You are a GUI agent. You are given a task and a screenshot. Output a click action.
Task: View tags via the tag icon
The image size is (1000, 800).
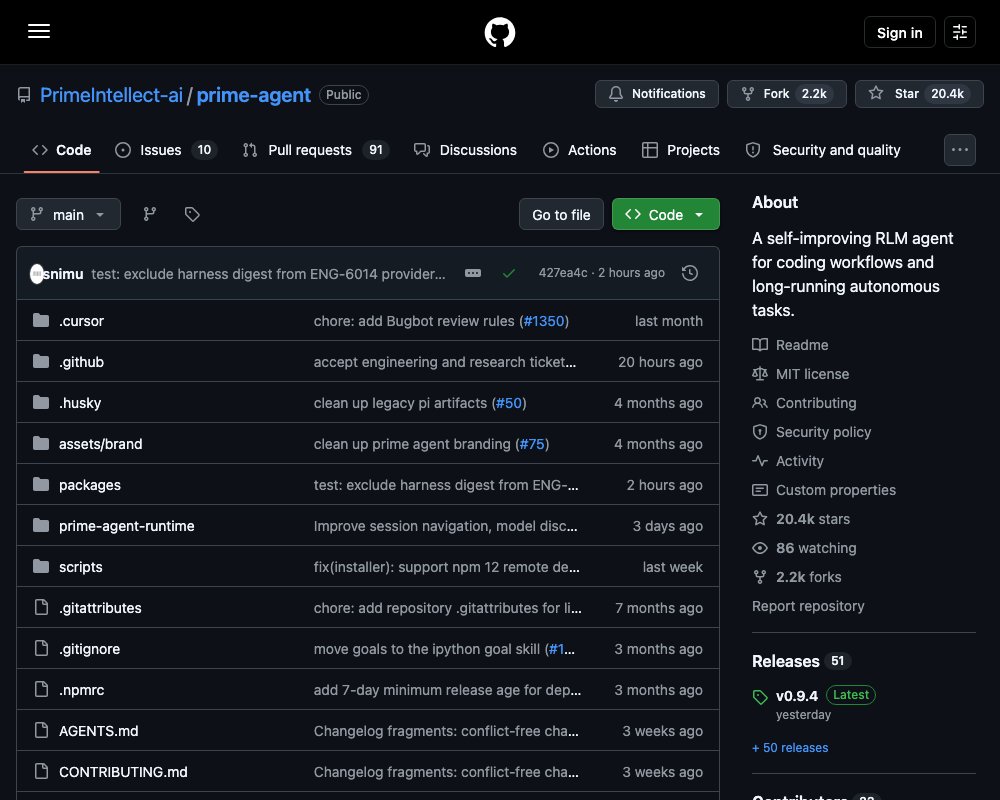point(192,214)
